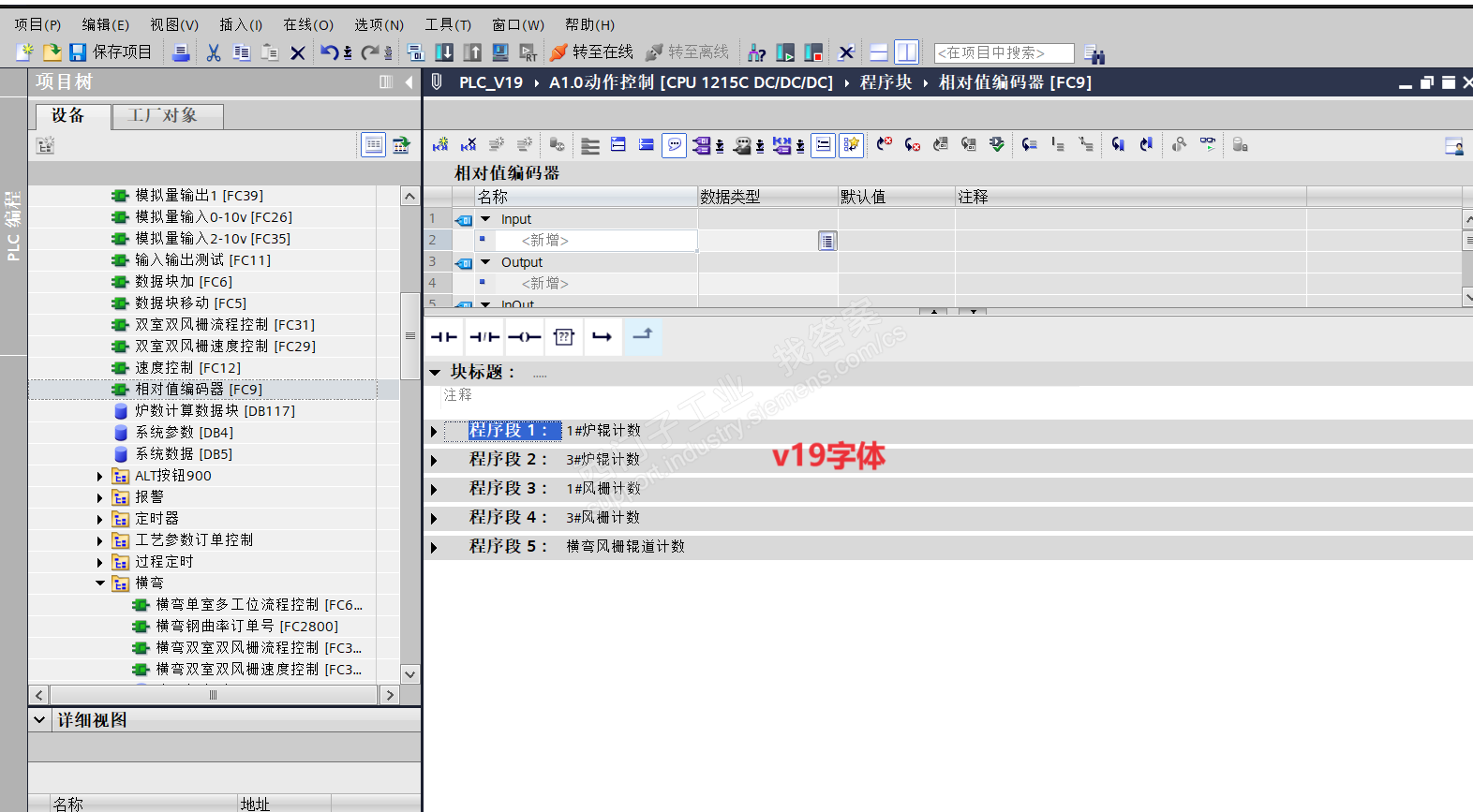This screenshot has width=1473, height=812.
Task: Undo the last action with the undo arrow
Action: (x=329, y=52)
